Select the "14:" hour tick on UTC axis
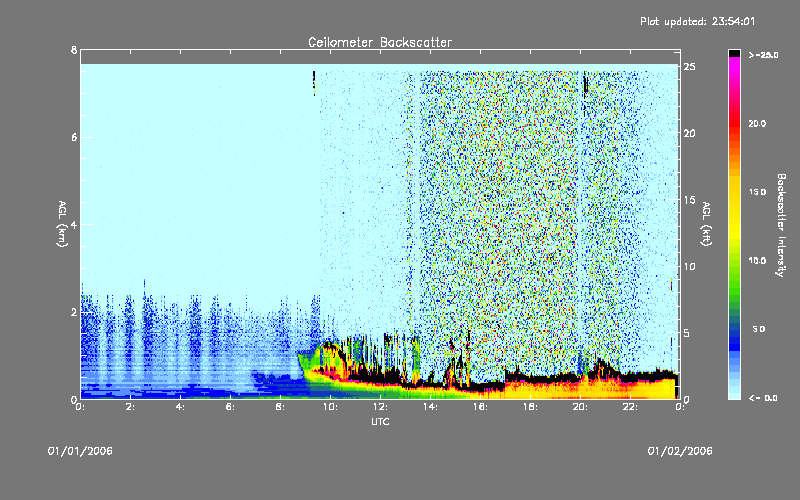 click(430, 407)
